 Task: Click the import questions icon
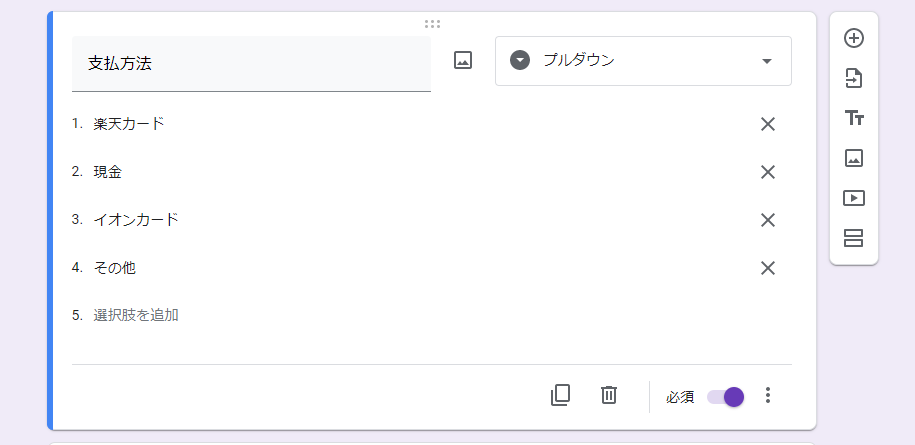pyautogui.click(x=853, y=78)
